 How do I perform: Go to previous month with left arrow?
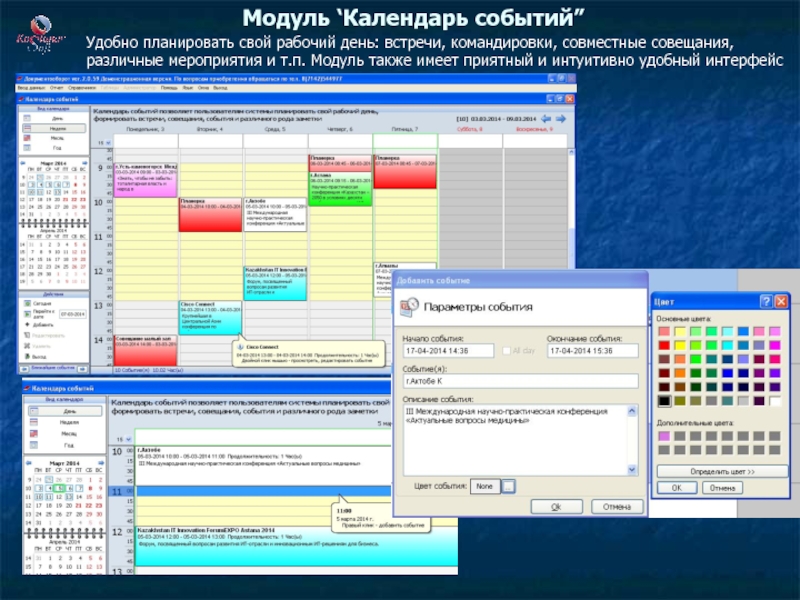coord(23,160)
